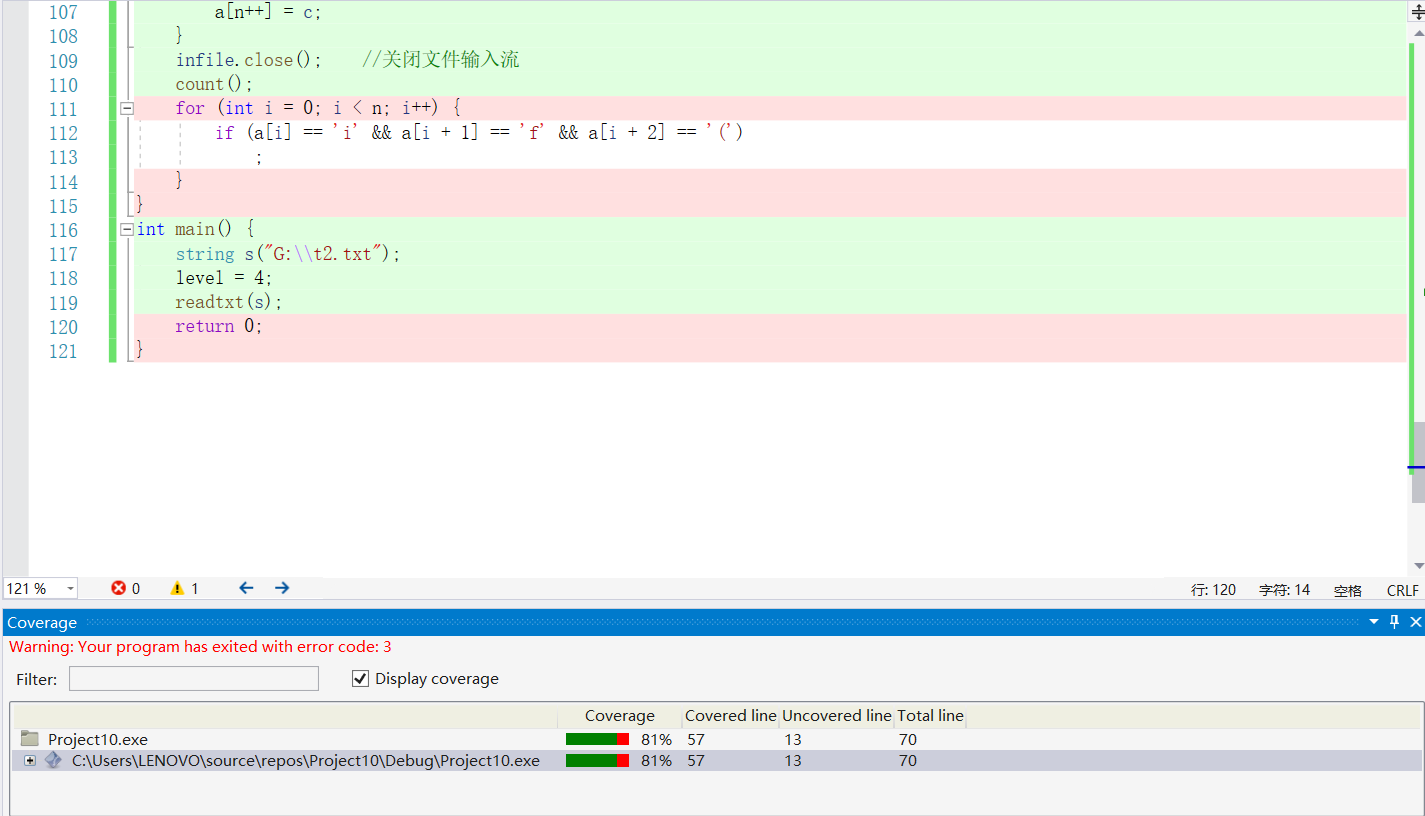Click the line indicator 行: 120
Screen dimensions: 1425x816
pos(1214,590)
